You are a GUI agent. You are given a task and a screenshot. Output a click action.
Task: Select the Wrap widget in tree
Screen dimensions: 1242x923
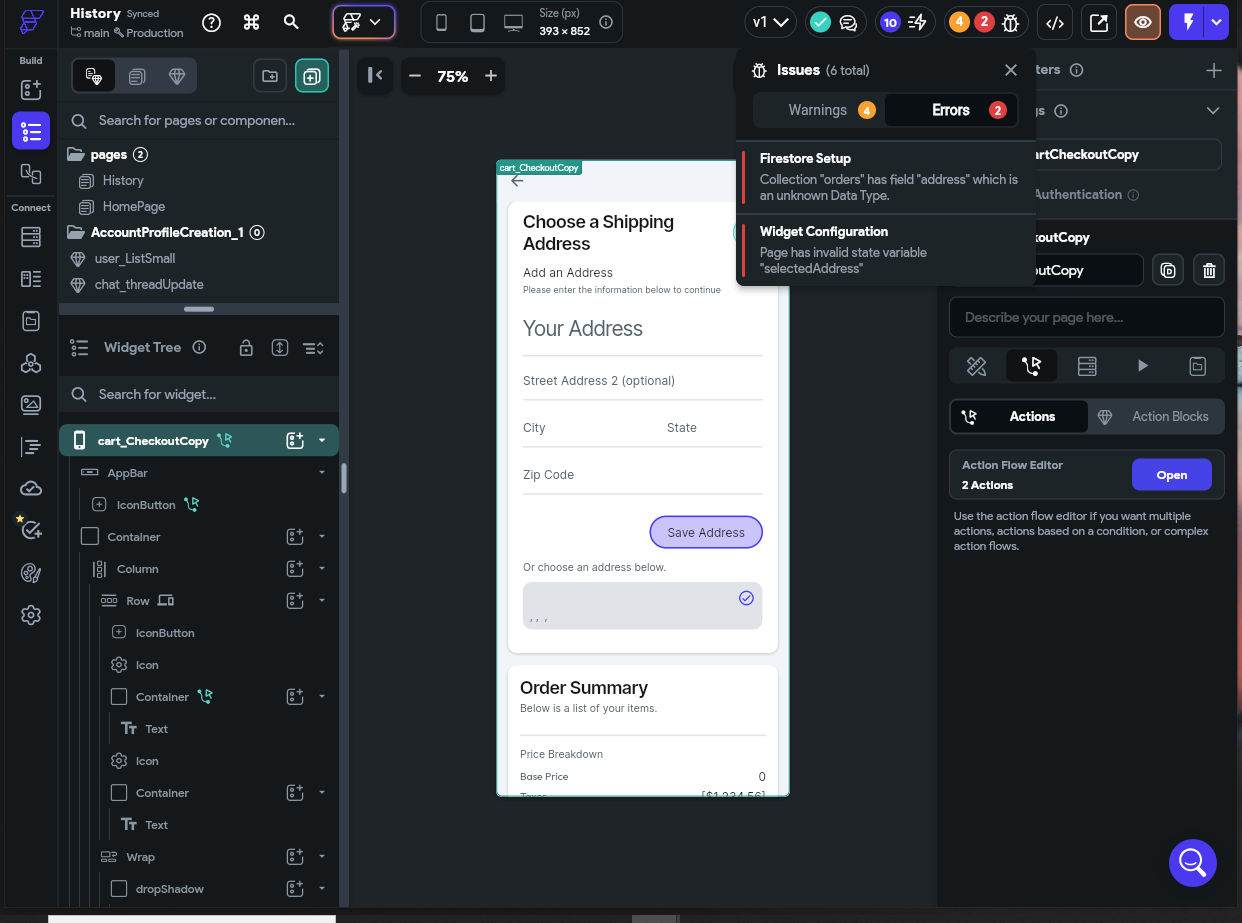[140, 857]
